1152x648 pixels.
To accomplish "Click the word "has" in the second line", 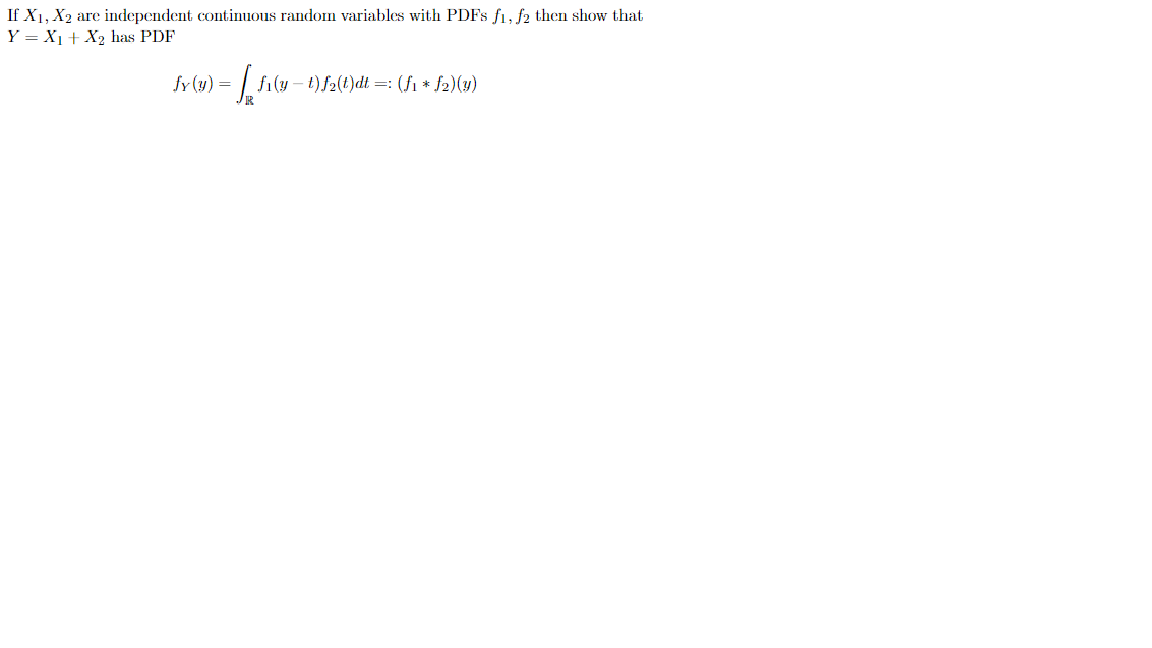I will (x=123, y=37).
